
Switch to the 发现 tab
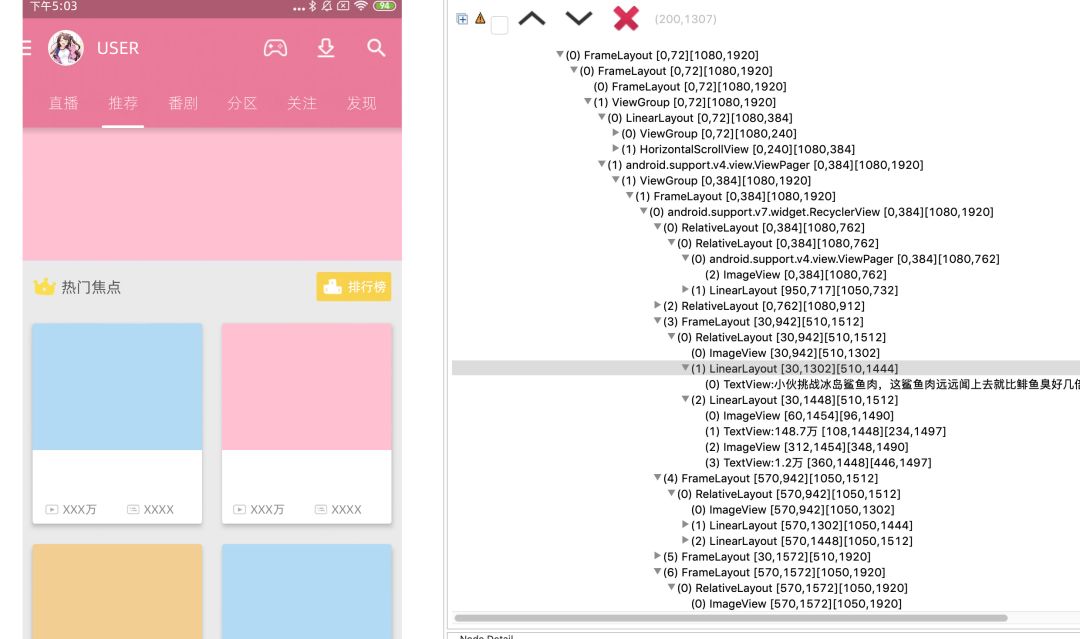coord(362,103)
